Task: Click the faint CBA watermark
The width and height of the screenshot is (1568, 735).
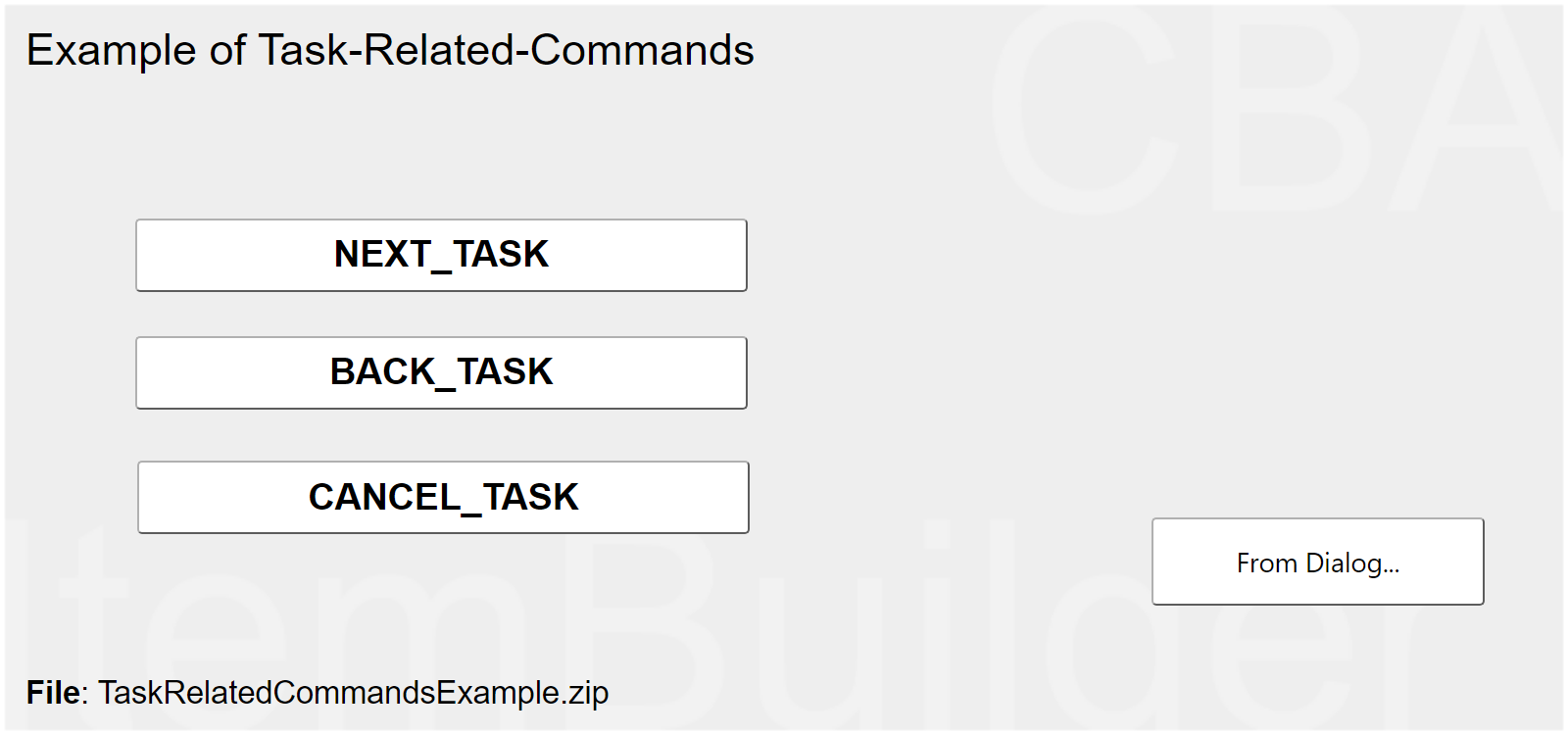Action: coord(1274,108)
